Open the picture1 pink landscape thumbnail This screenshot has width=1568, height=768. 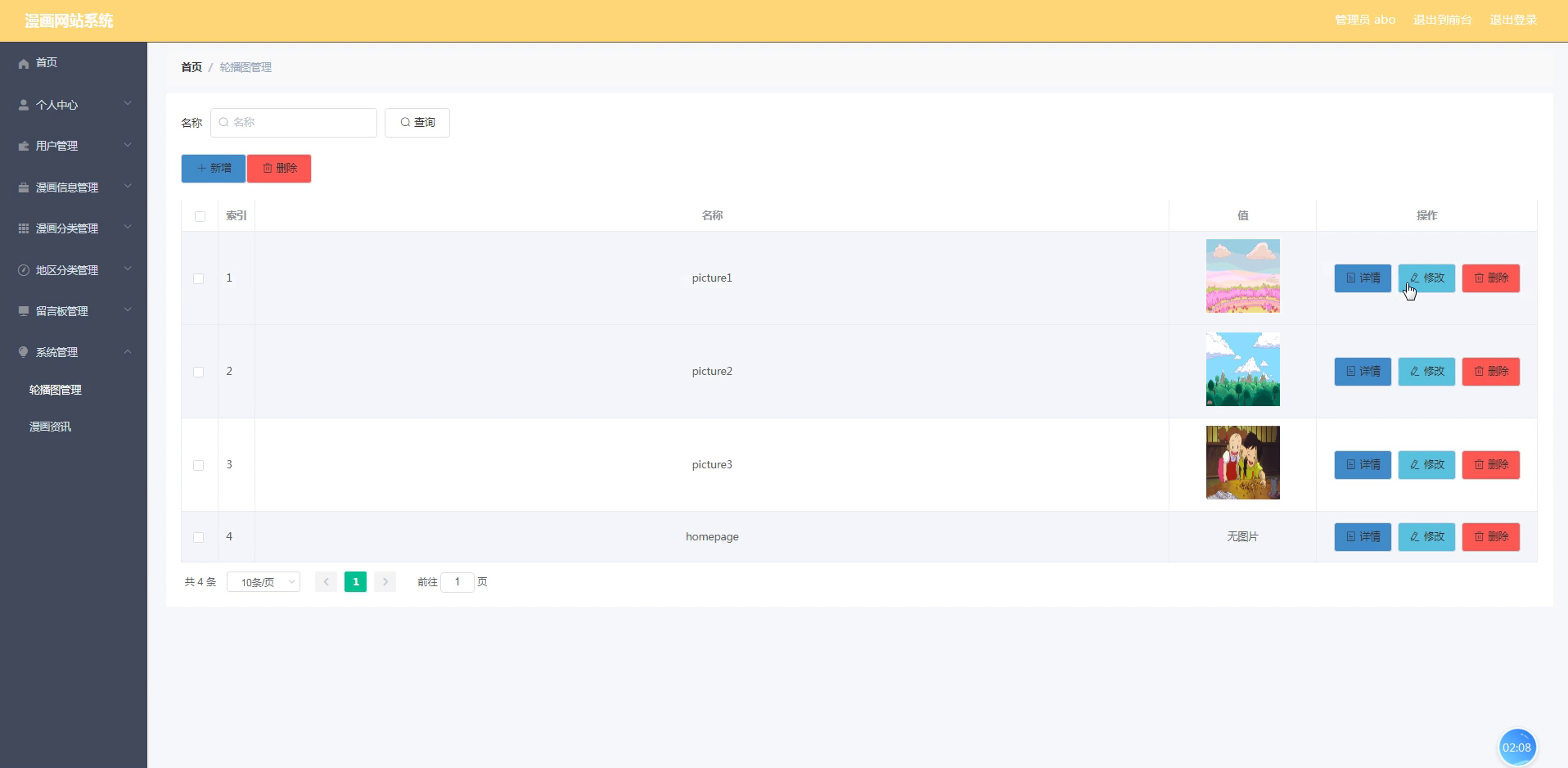[x=1242, y=276]
